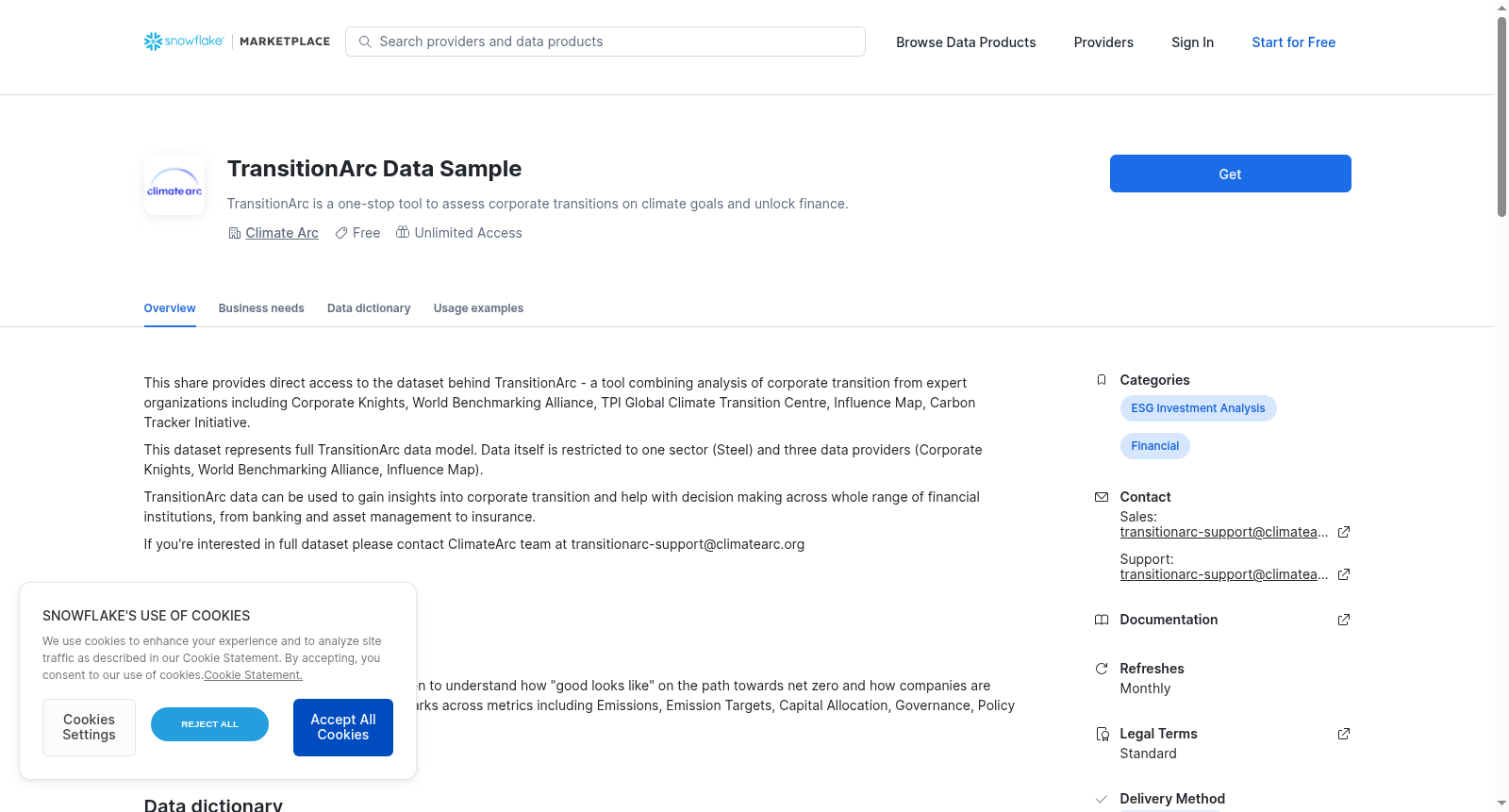Click the Contact envelope icon

1102,497
